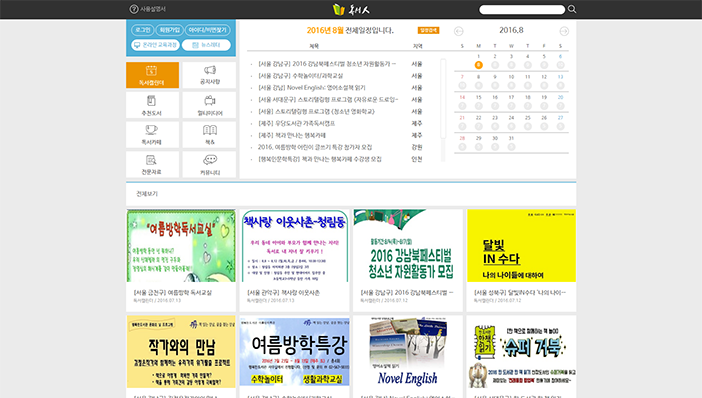The height and width of the screenshot is (398, 702).
Task: Open the 달빛 IN 수다 yellow thumbnail
Action: (x=522, y=246)
